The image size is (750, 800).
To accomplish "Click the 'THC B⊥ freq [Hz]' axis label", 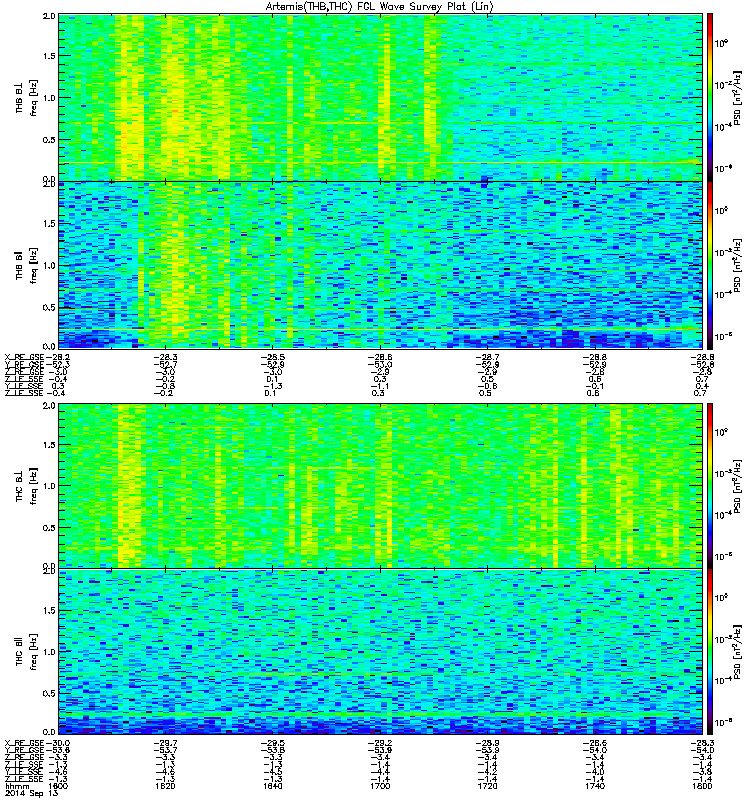I will pyautogui.click(x=27, y=486).
